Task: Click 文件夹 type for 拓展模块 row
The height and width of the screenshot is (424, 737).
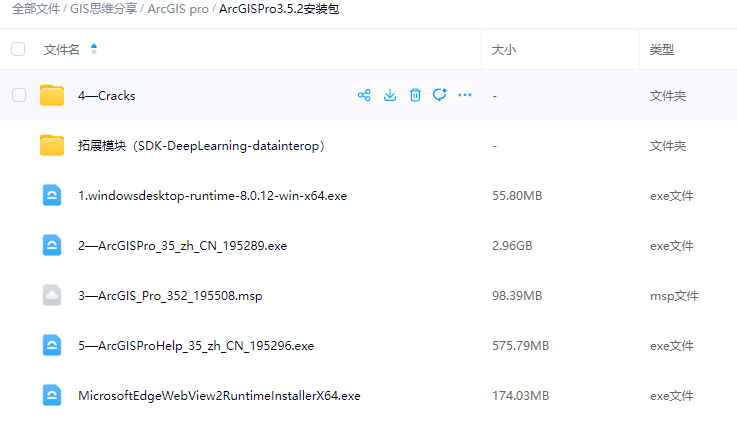Action: pyautogui.click(x=668, y=146)
